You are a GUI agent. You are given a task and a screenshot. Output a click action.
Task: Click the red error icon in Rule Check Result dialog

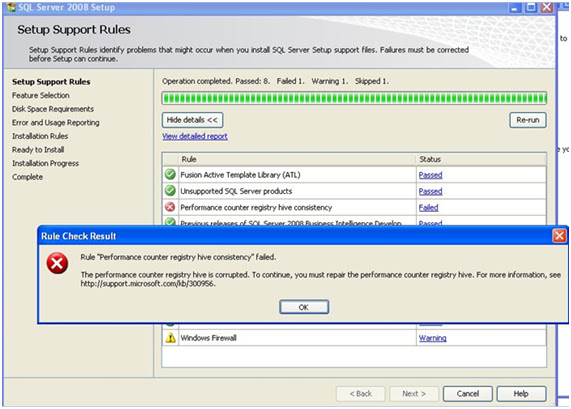tap(57, 263)
